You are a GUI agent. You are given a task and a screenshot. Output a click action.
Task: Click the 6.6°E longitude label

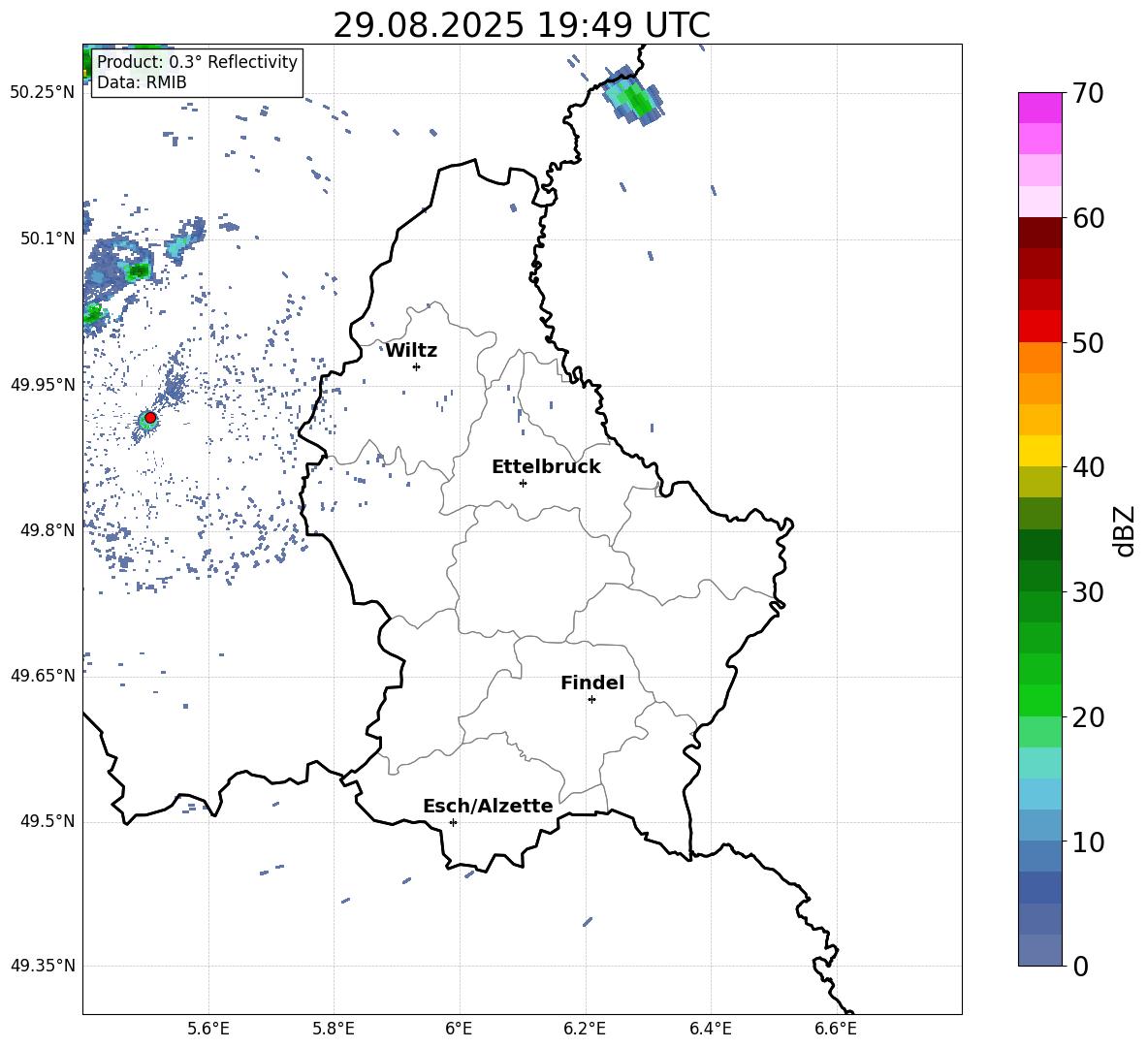pos(836,1029)
